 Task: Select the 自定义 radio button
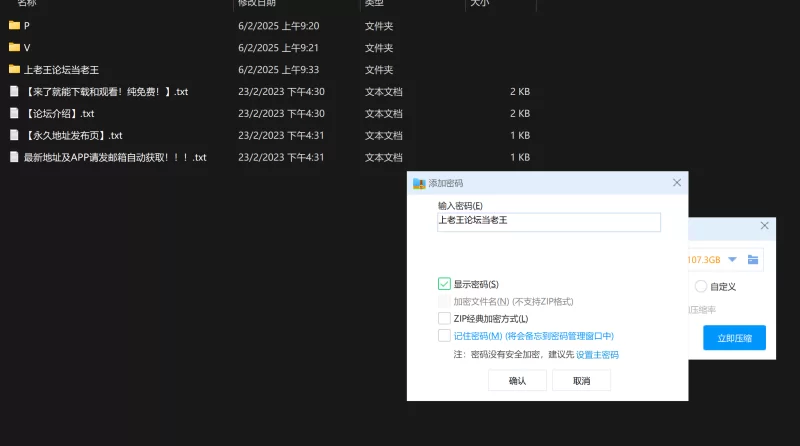(701, 286)
